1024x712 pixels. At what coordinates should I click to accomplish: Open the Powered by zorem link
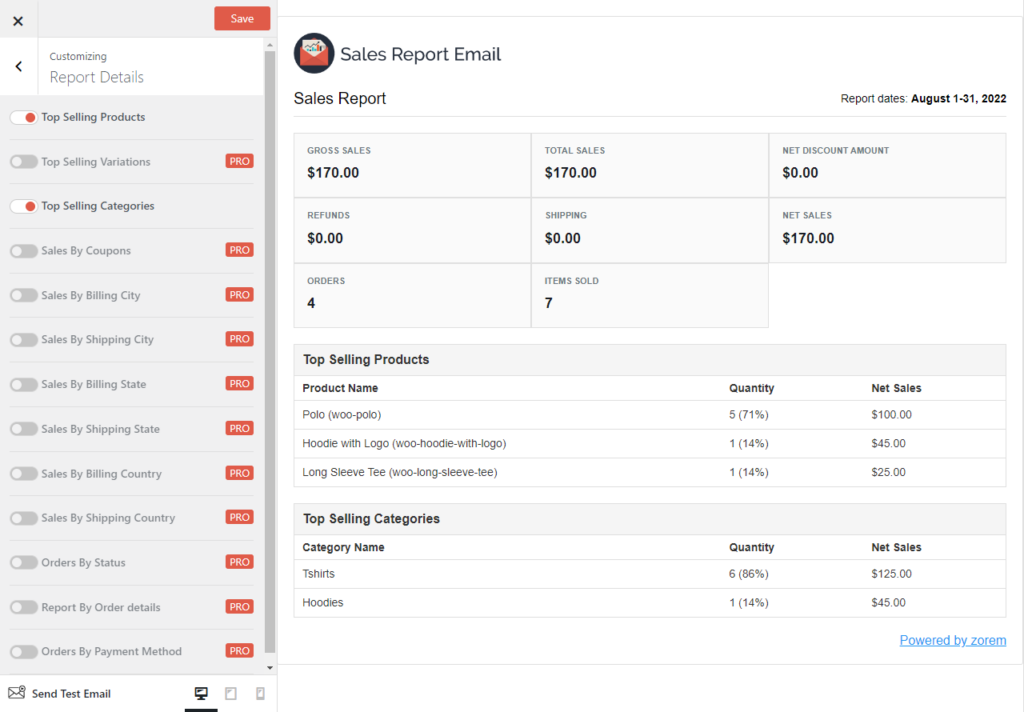952,640
